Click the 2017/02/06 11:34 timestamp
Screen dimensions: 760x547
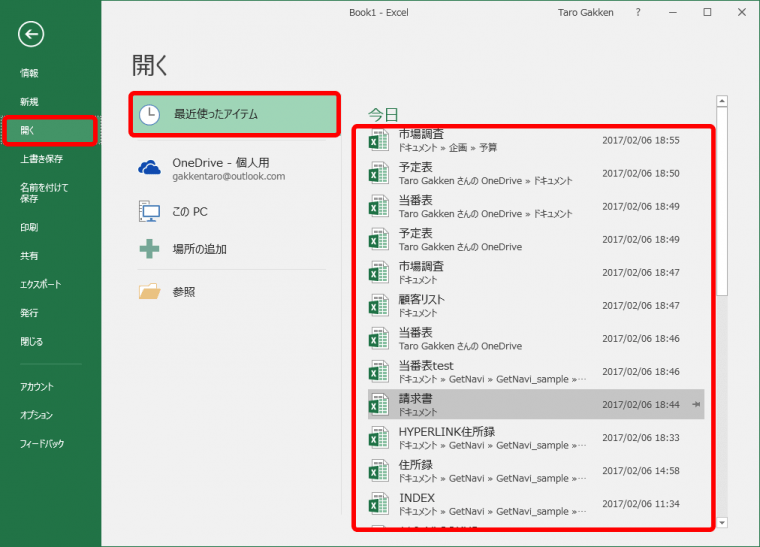(641, 503)
